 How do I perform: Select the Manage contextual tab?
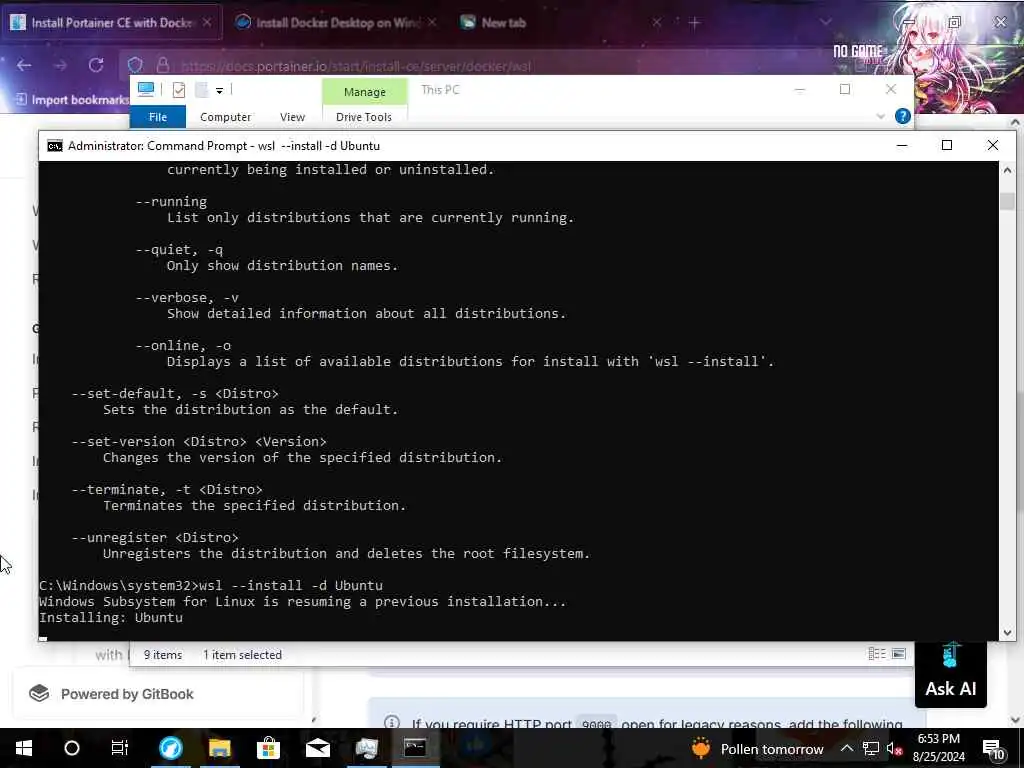pos(364,91)
